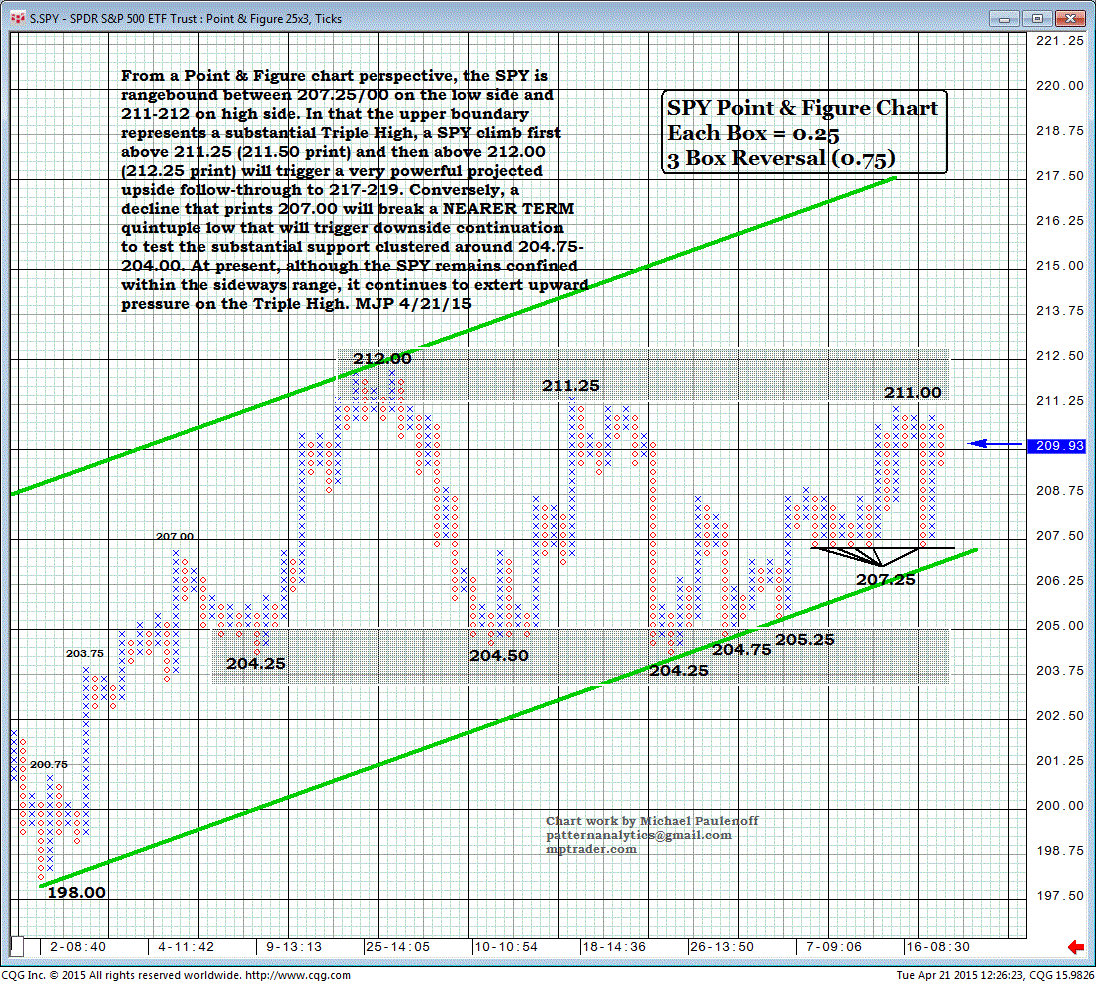Click the 202.50 price scale label
The width and height of the screenshot is (1096, 983).
[x=1060, y=715]
